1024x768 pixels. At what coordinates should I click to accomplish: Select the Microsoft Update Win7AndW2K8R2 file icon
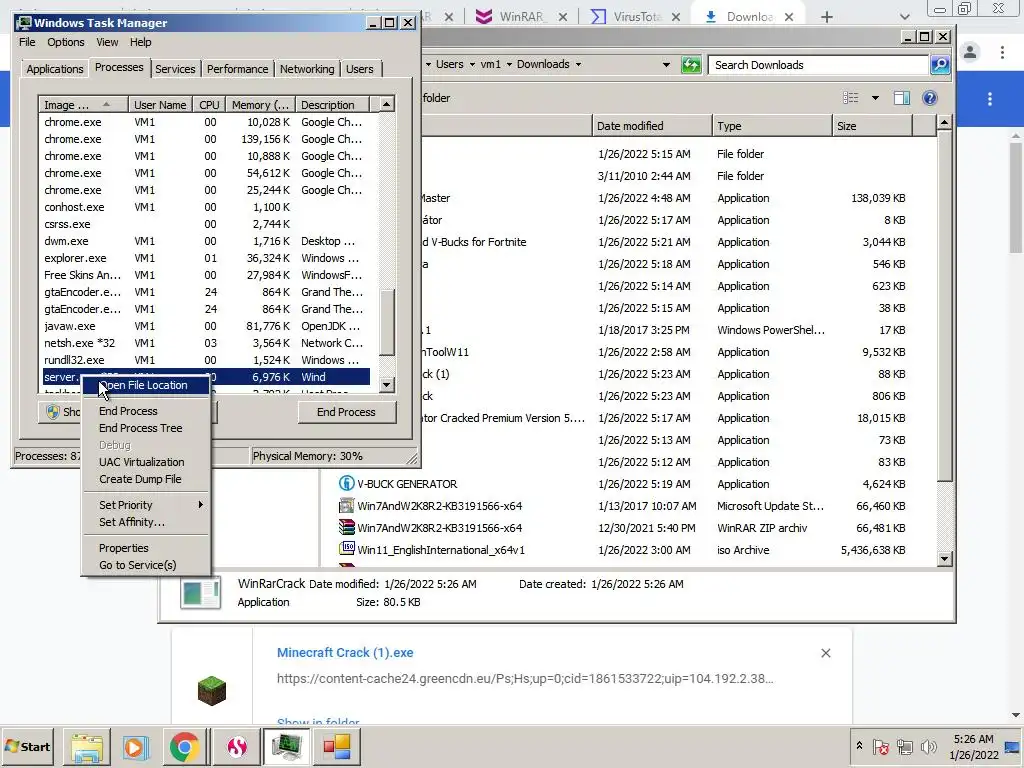pyautogui.click(x=346, y=505)
